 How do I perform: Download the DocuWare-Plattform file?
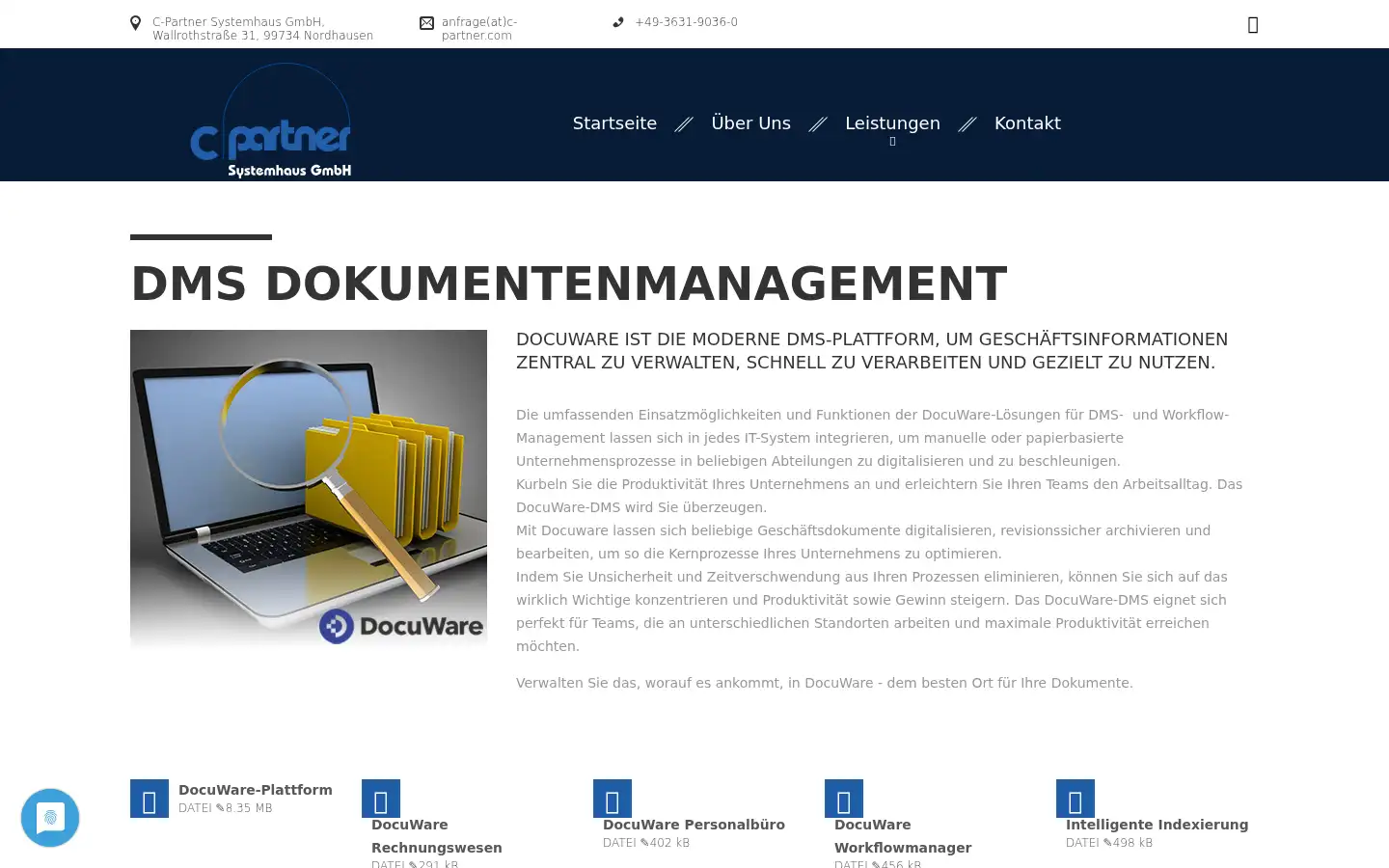point(256,790)
